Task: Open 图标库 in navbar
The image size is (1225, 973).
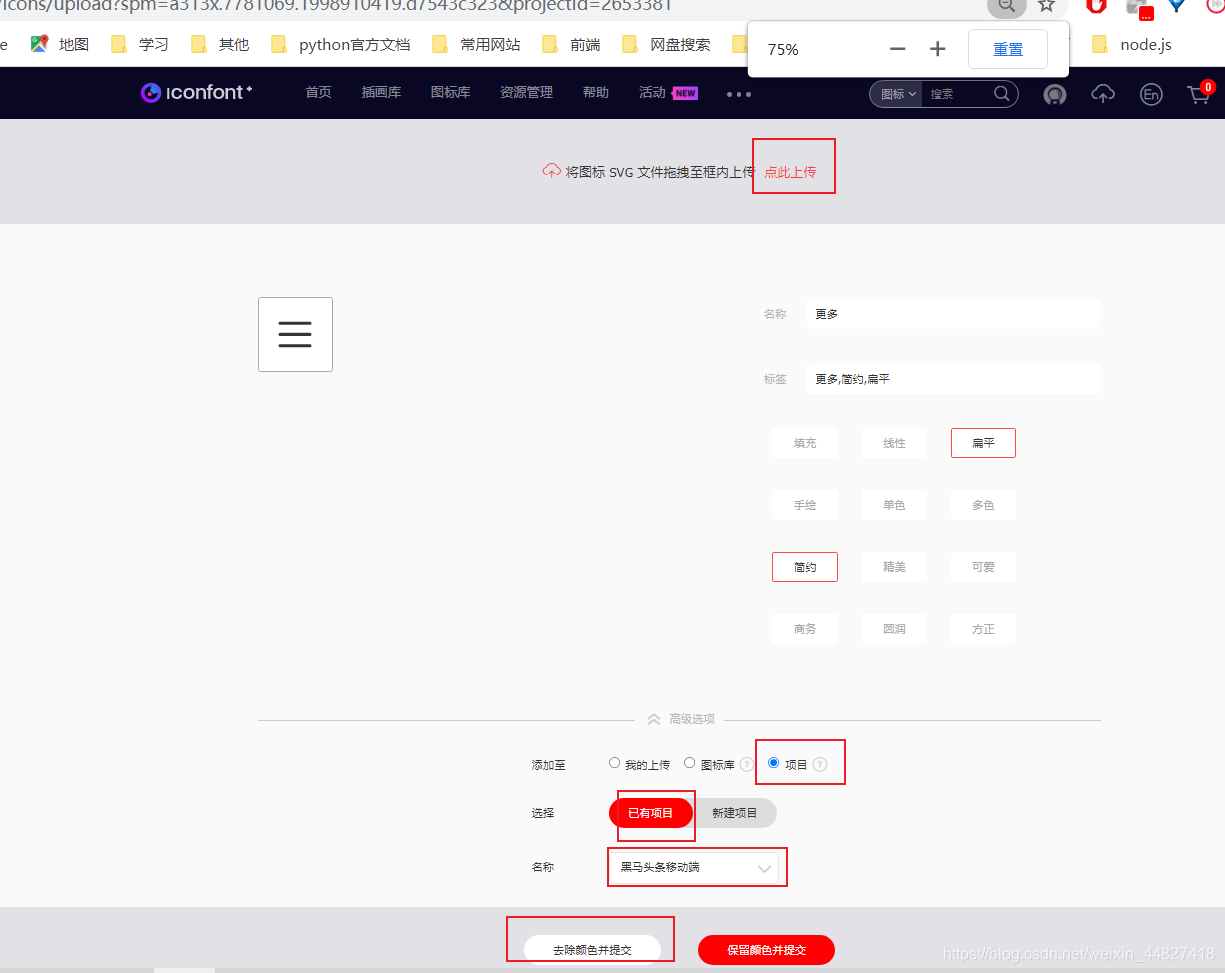Action: pos(450,93)
